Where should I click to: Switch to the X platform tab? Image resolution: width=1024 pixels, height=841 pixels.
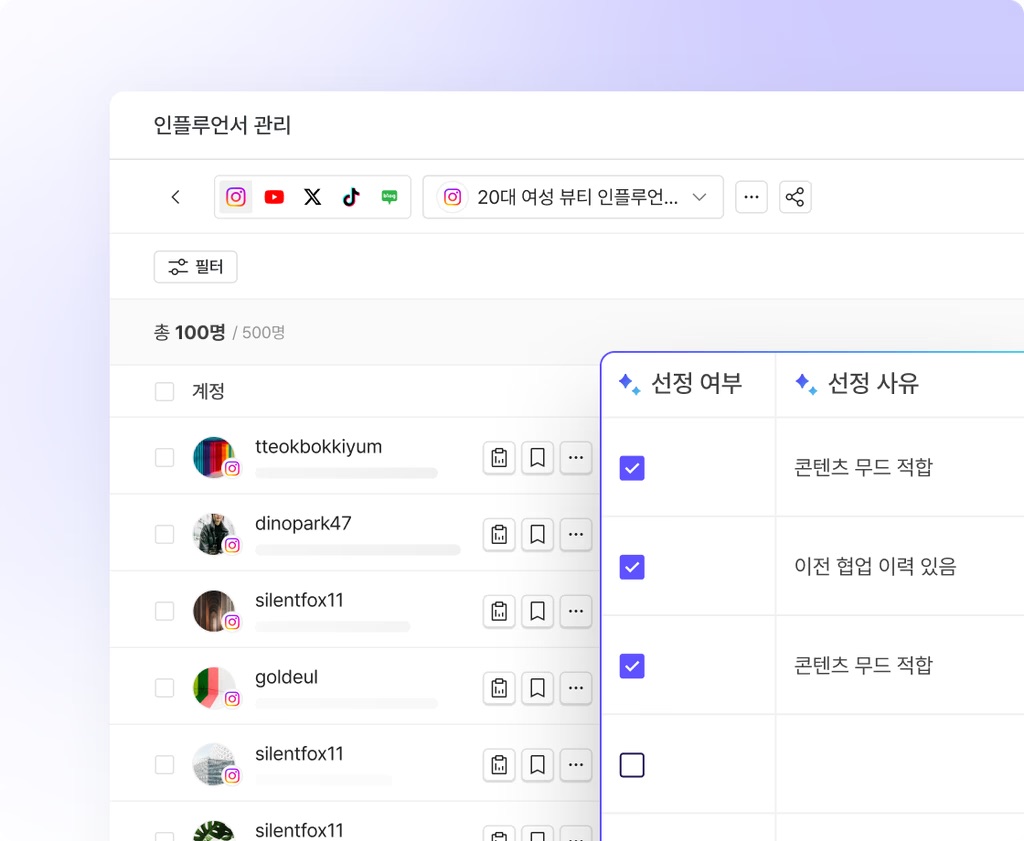(x=313, y=197)
